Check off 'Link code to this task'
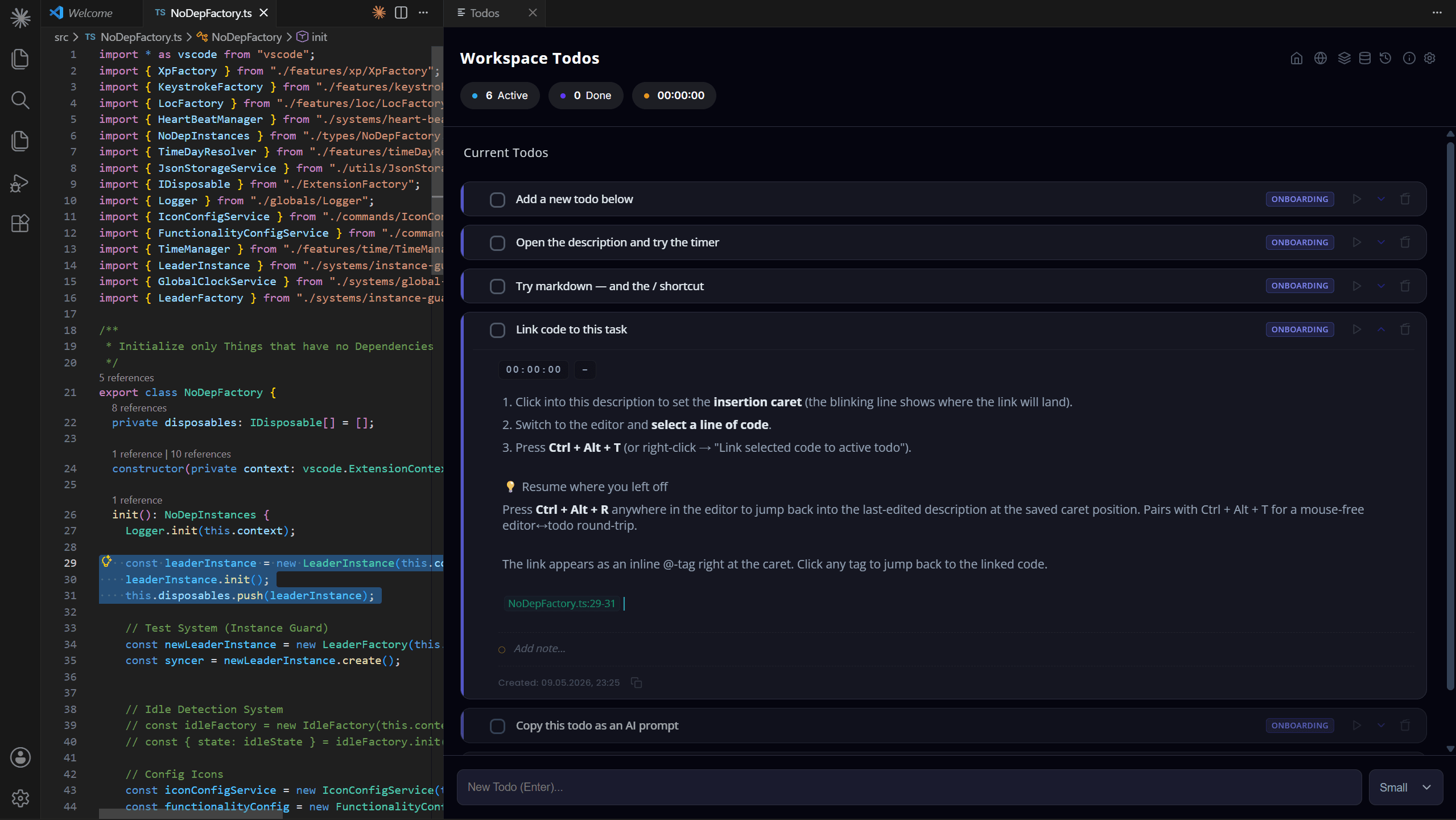Viewport: 1456px width, 820px height. pyautogui.click(x=497, y=330)
